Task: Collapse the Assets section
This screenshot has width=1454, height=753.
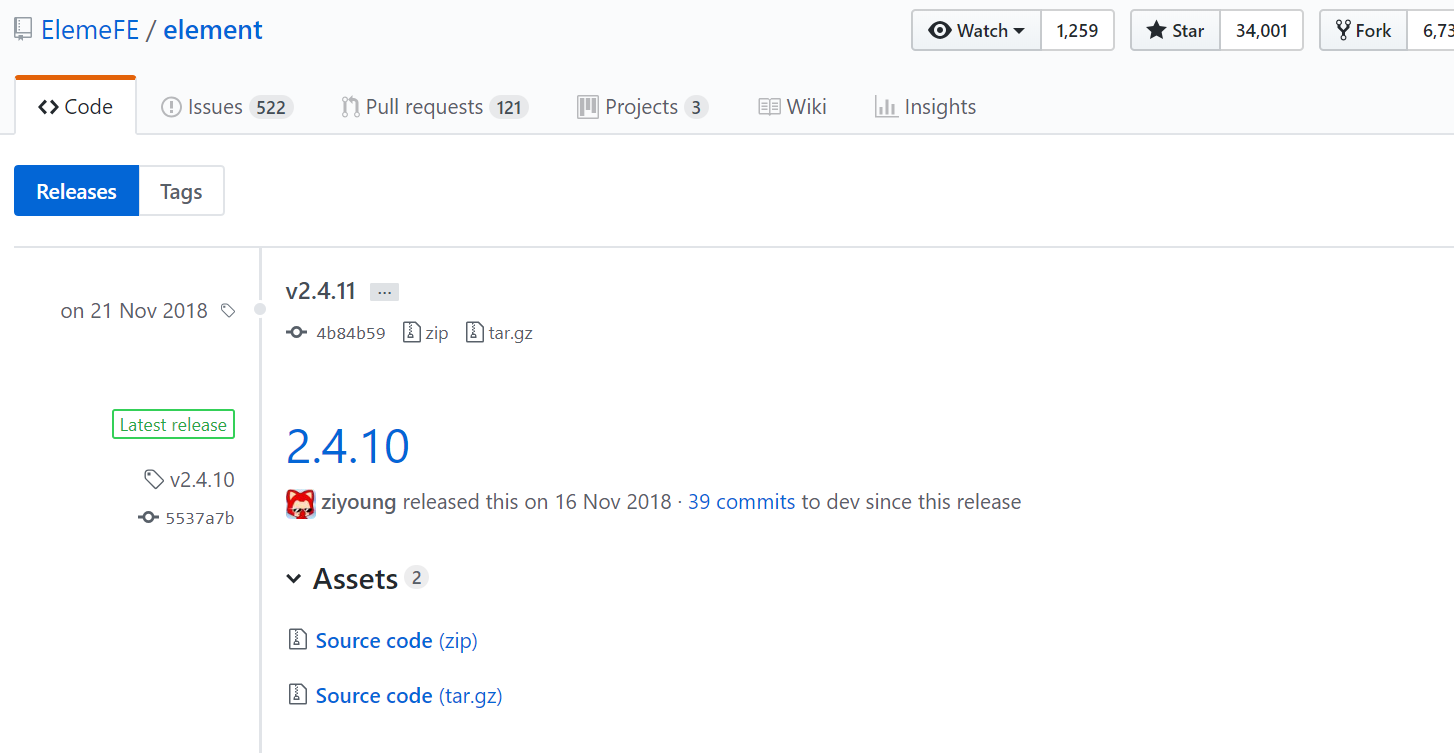Action: pyautogui.click(x=294, y=578)
